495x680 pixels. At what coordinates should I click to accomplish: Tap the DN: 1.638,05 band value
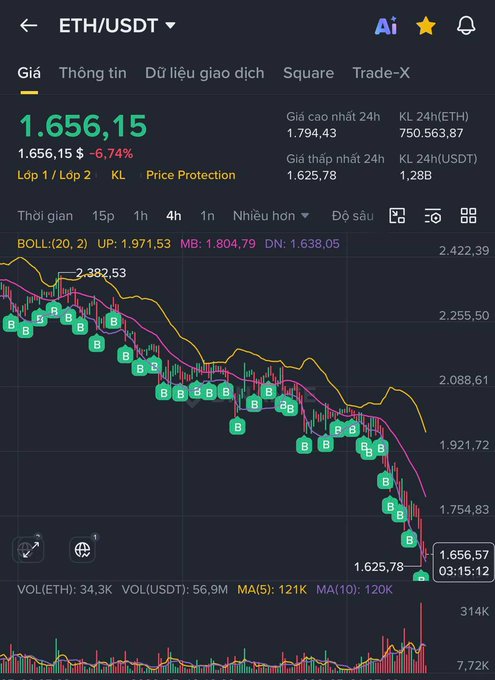click(302, 244)
